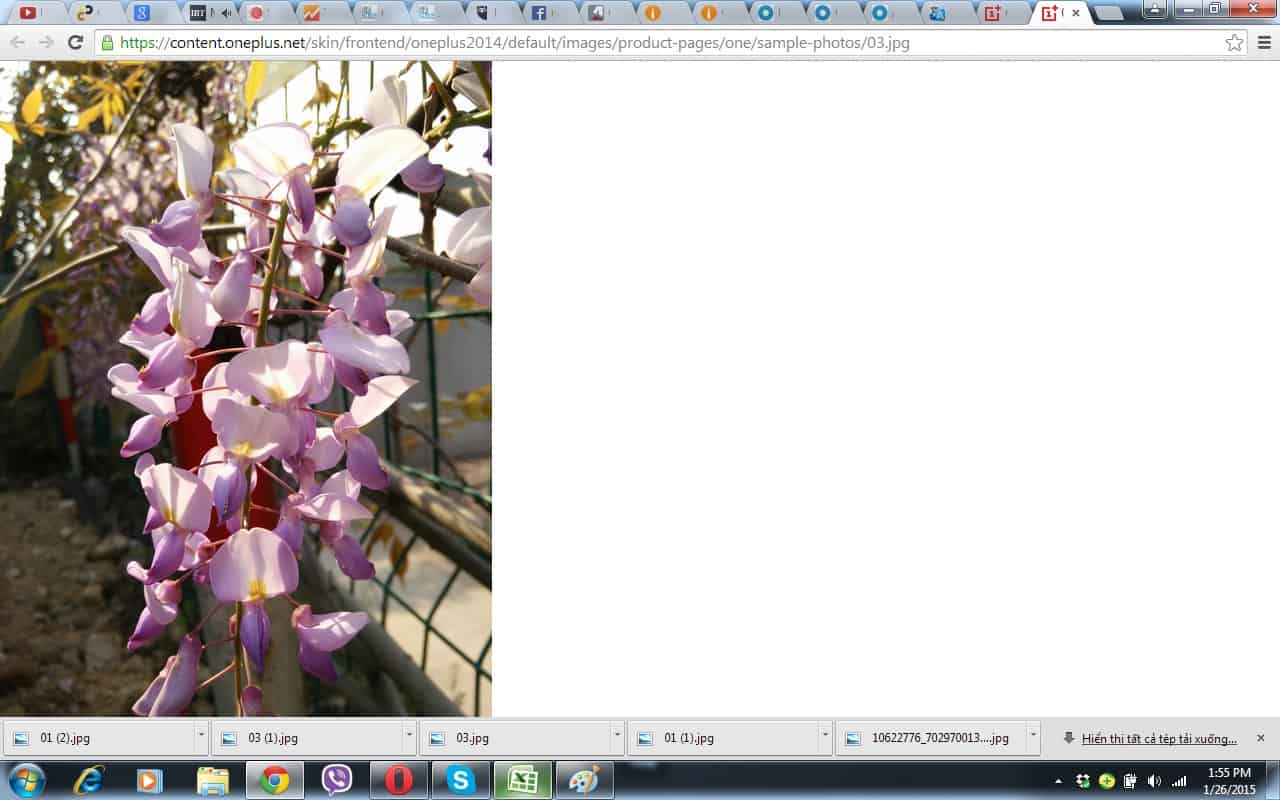The height and width of the screenshot is (800, 1280).
Task: Open the Opera browser in the taskbar
Action: coord(399,780)
